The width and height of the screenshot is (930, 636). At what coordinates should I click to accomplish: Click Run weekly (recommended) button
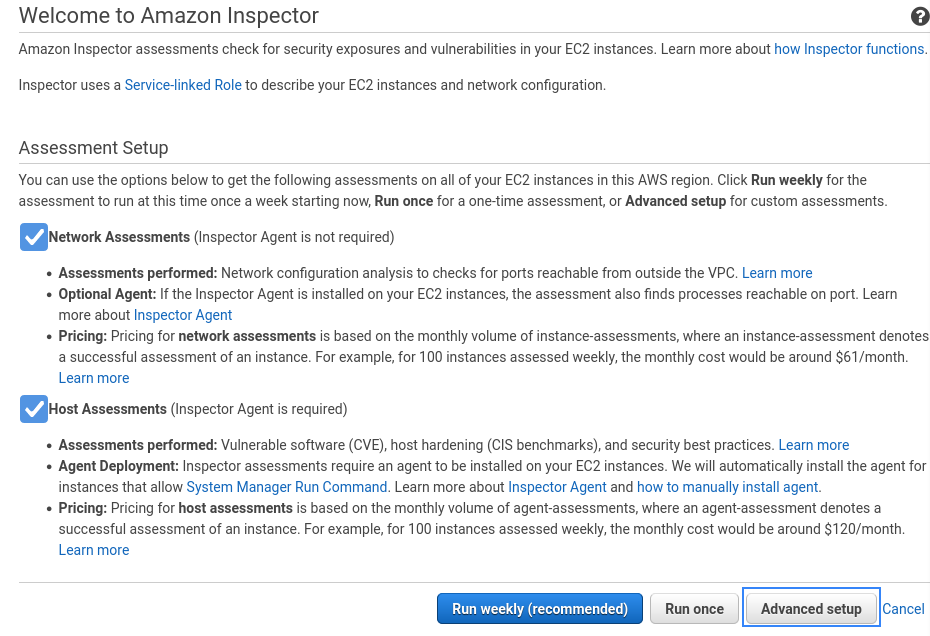(x=540, y=609)
